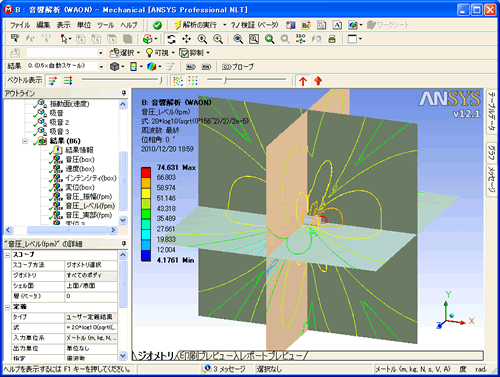The image size is (500, 377).
Task: Click the プローブ button
Action: click(x=238, y=67)
